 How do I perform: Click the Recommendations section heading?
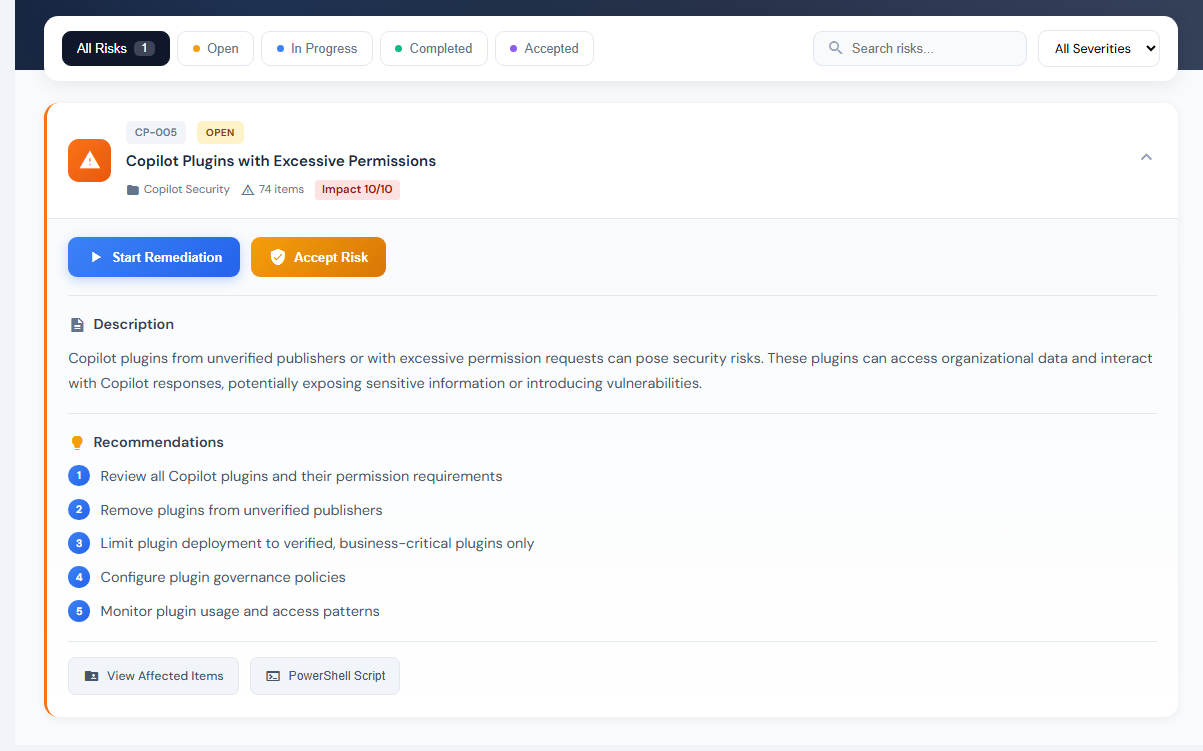tap(159, 442)
